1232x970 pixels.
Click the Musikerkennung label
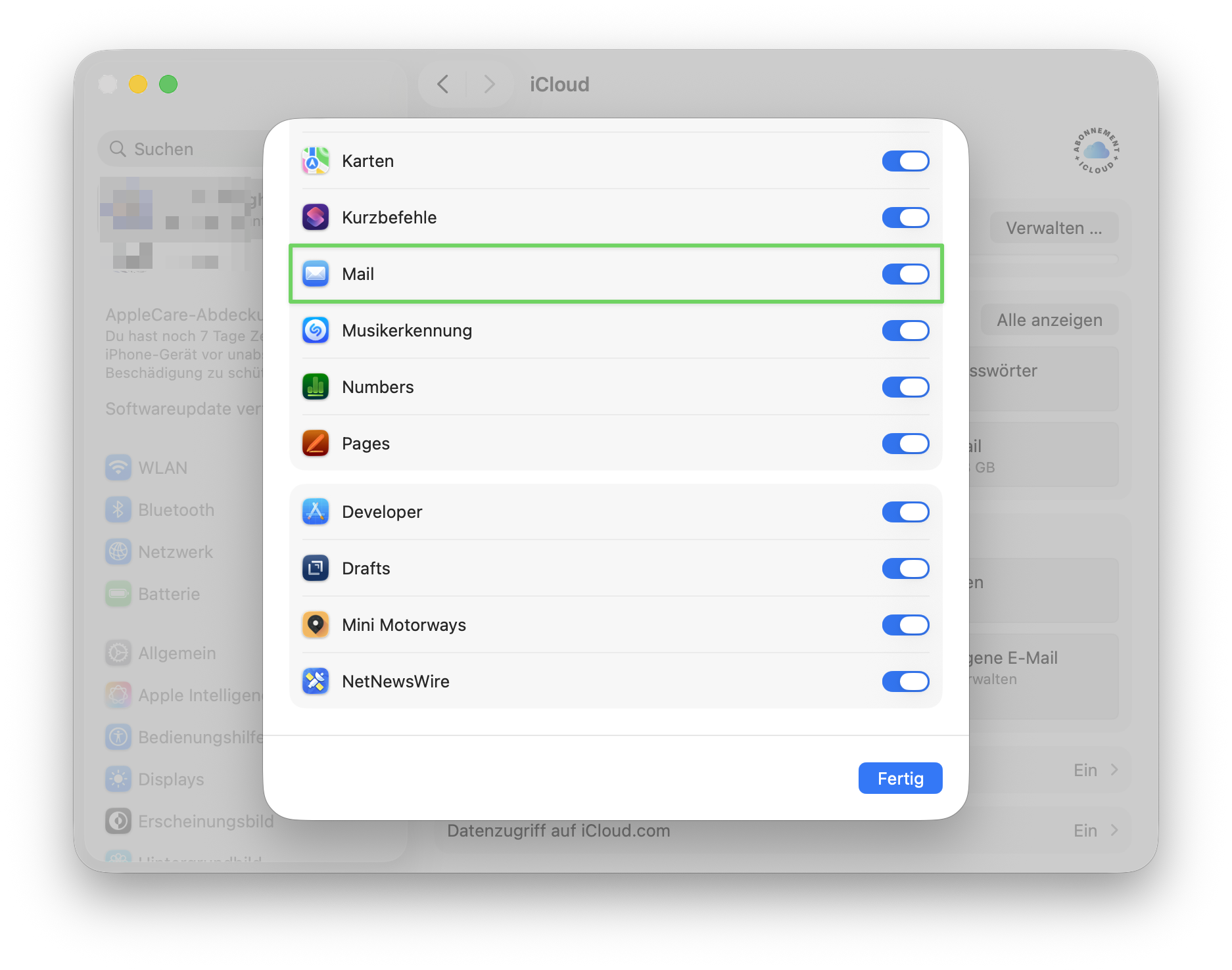[407, 331]
